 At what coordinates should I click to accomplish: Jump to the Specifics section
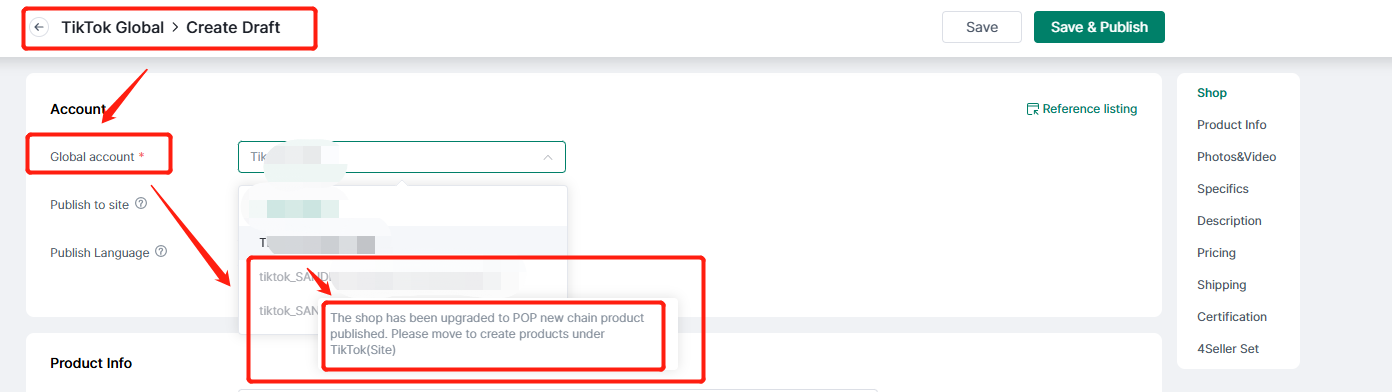coord(1223,189)
